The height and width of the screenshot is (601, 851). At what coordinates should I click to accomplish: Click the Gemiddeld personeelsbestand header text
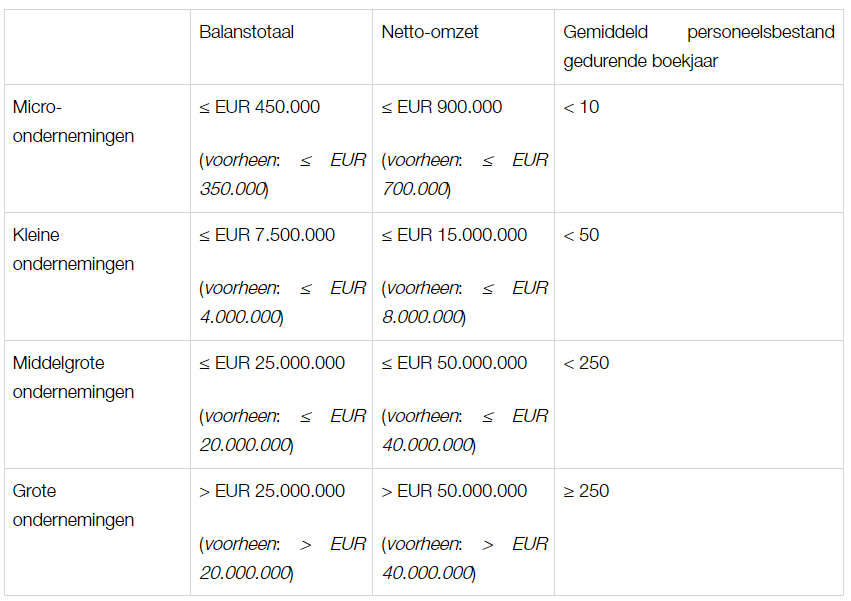pos(698,46)
